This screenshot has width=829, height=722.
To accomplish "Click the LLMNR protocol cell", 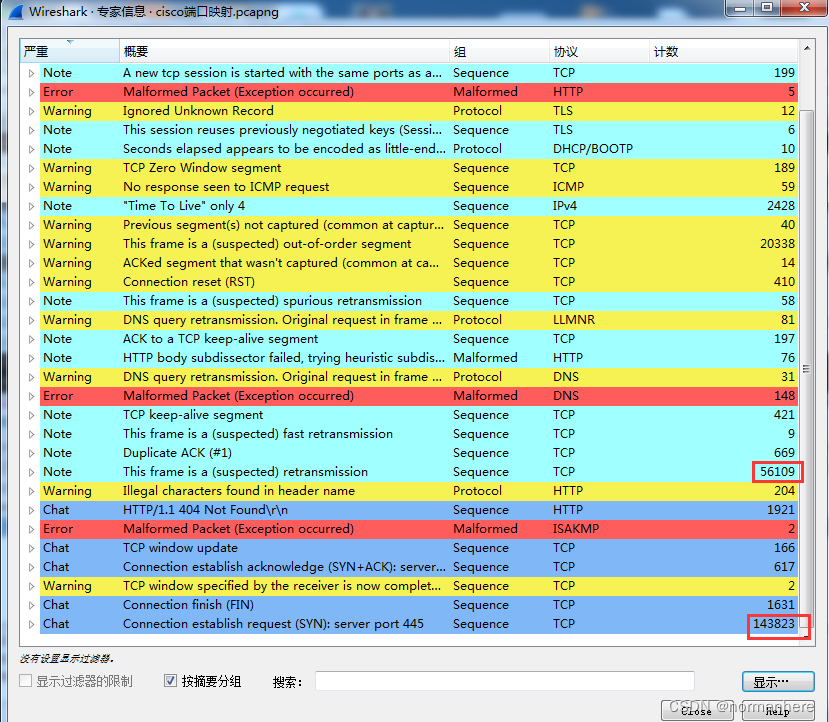I will tap(574, 320).
